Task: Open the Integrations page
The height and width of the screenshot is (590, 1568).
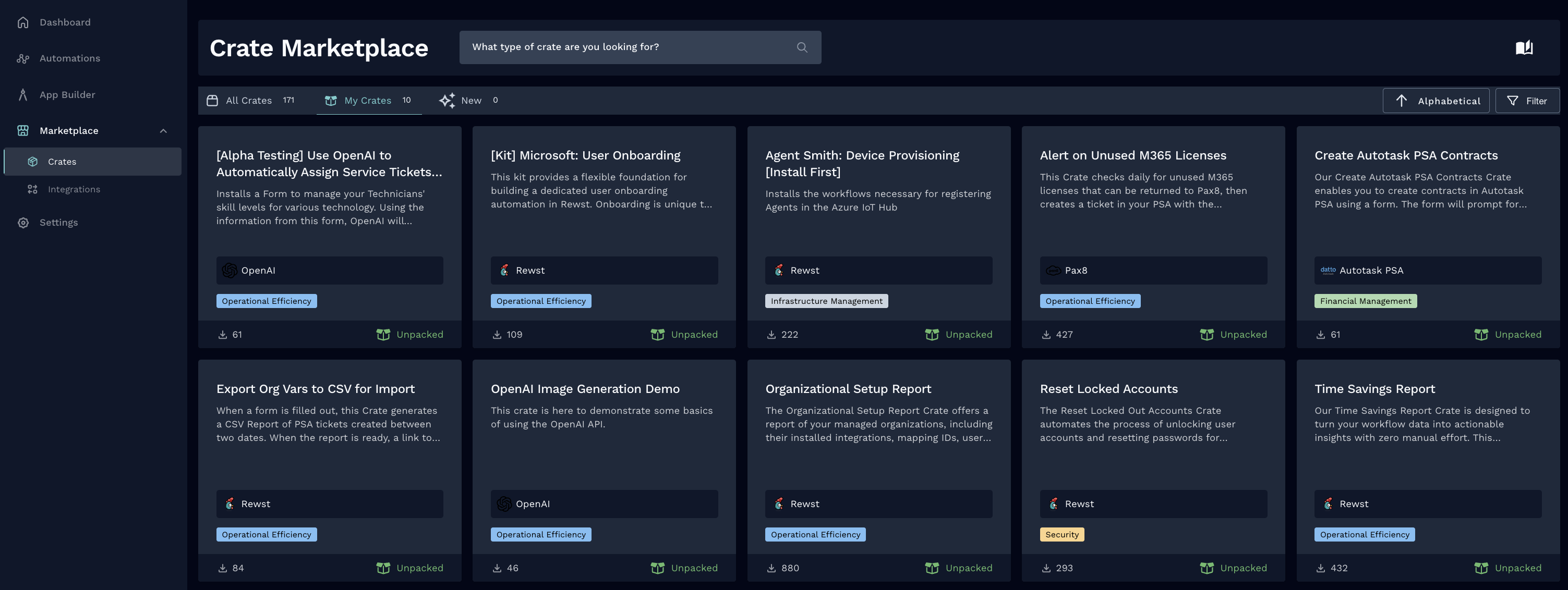Action: pos(74,189)
